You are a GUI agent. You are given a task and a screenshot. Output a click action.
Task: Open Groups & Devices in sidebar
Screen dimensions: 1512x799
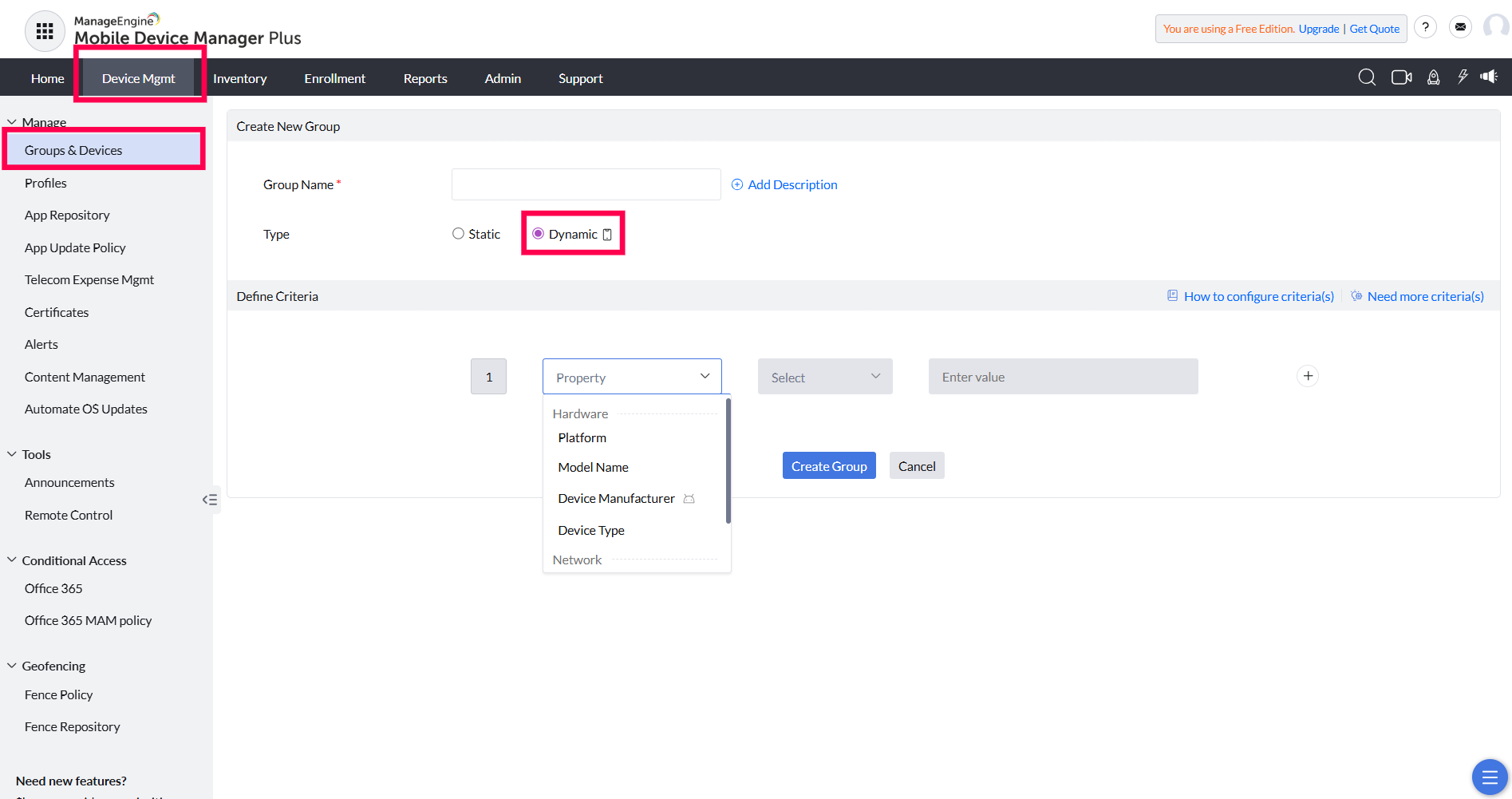[x=105, y=150]
